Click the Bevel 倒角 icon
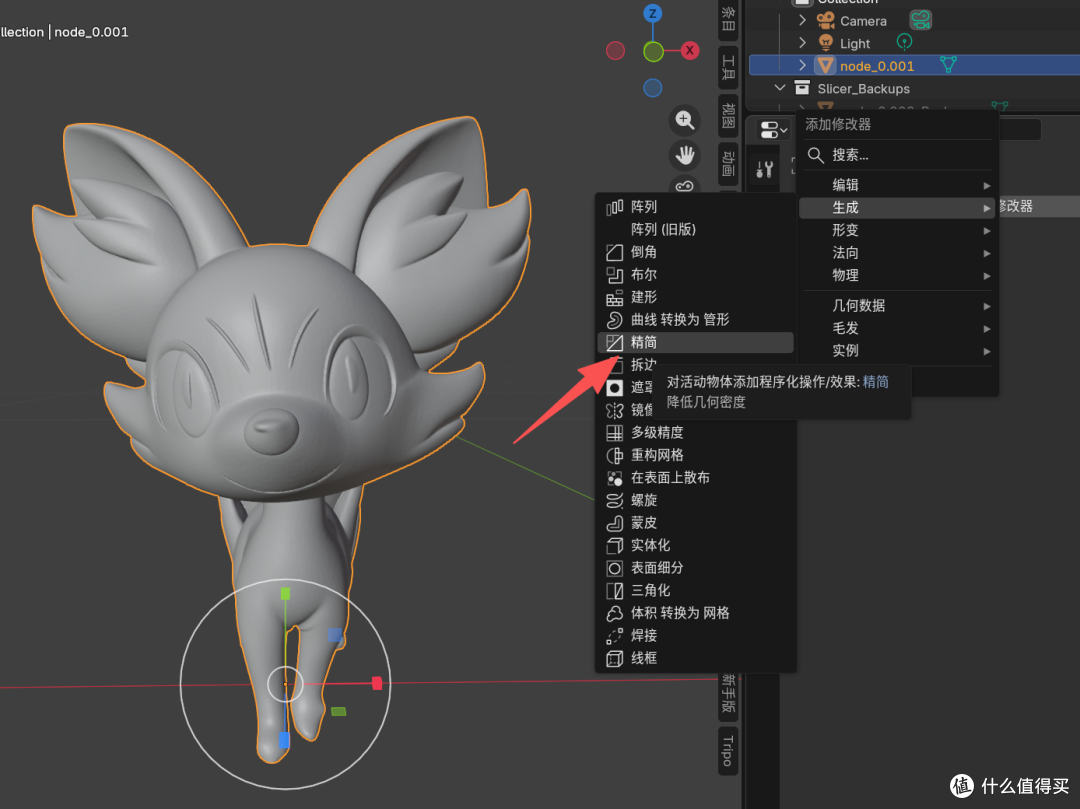 (x=614, y=252)
